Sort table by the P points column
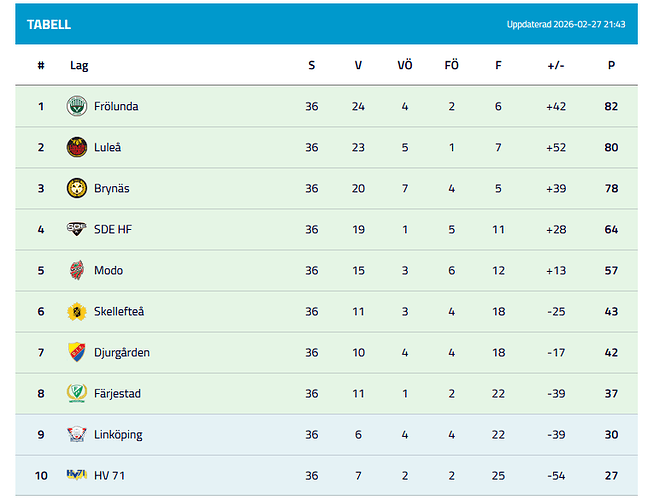Image resolution: width=647 pixels, height=500 pixels. [x=611, y=65]
